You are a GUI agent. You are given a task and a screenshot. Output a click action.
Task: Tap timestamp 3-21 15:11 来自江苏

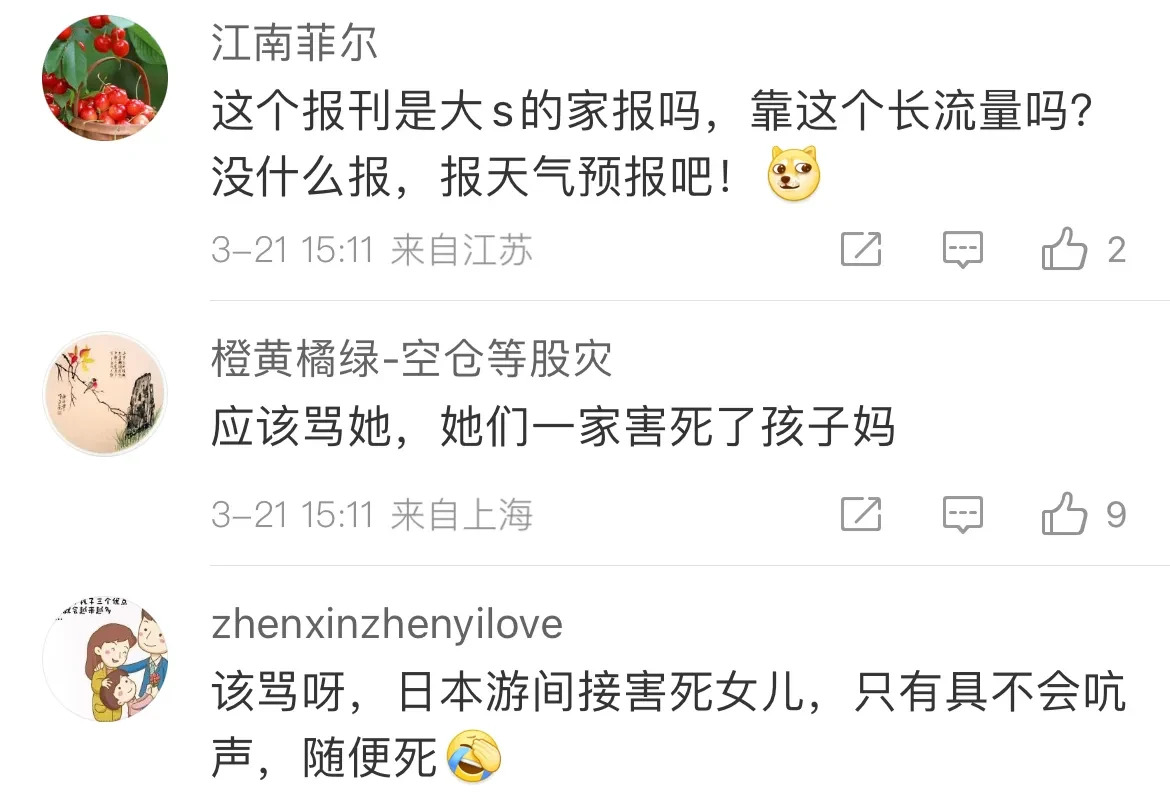click(372, 249)
